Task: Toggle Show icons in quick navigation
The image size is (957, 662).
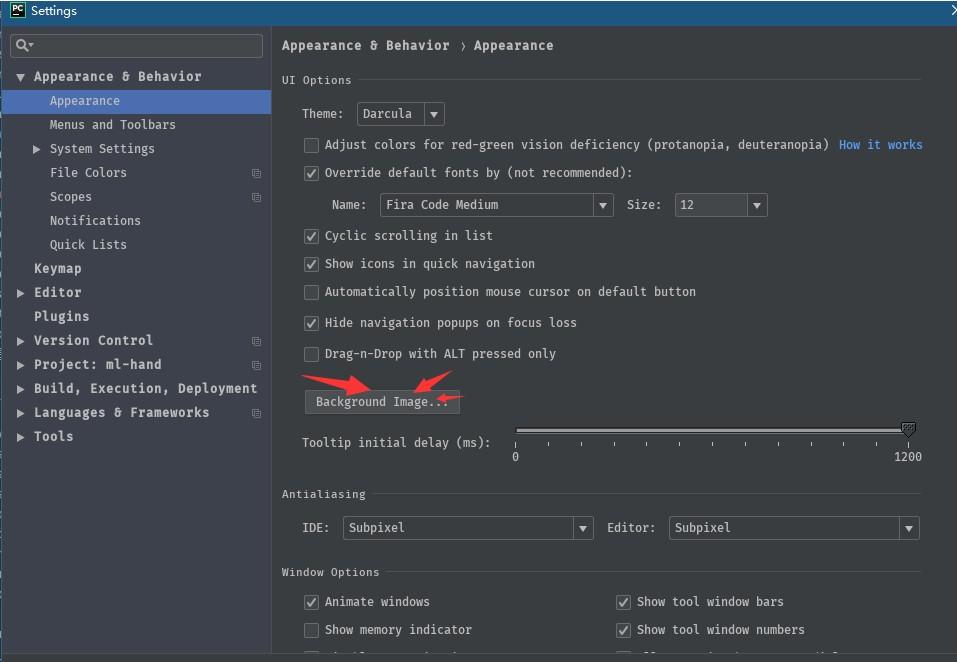Action: coord(311,264)
